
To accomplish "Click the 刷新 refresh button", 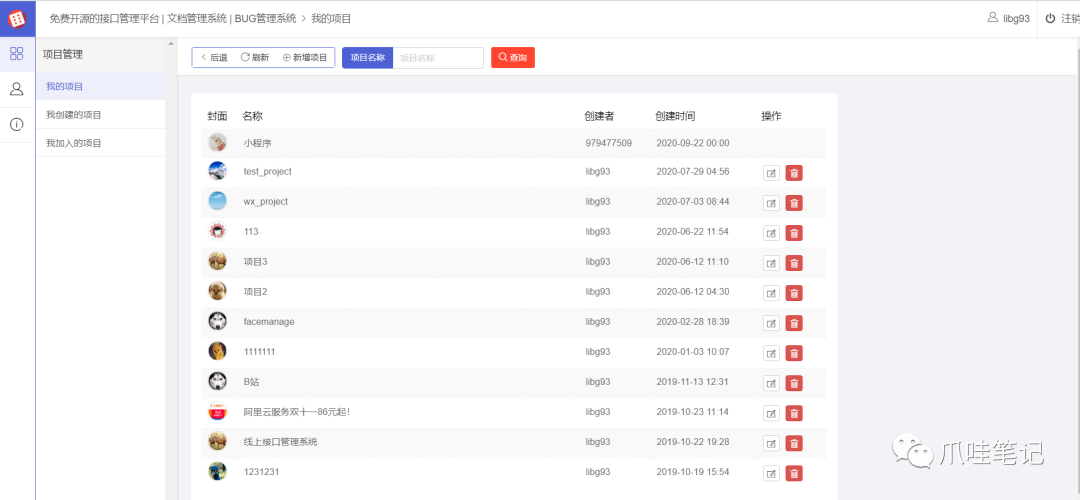I will coord(254,58).
